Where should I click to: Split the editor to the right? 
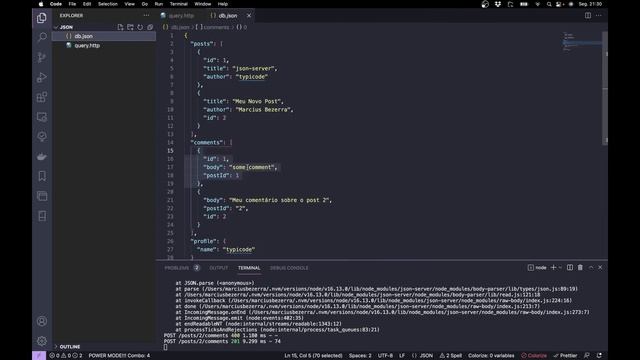(x=588, y=16)
